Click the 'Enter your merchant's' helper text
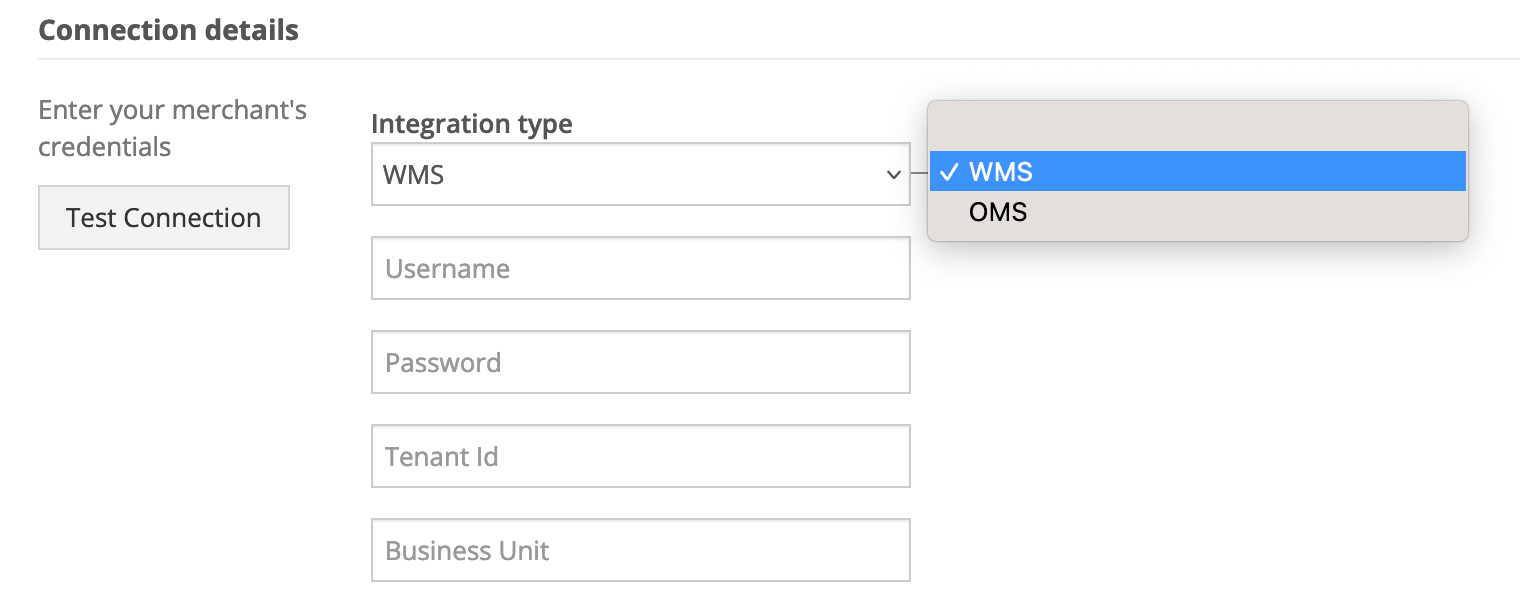 pyautogui.click(x=172, y=109)
